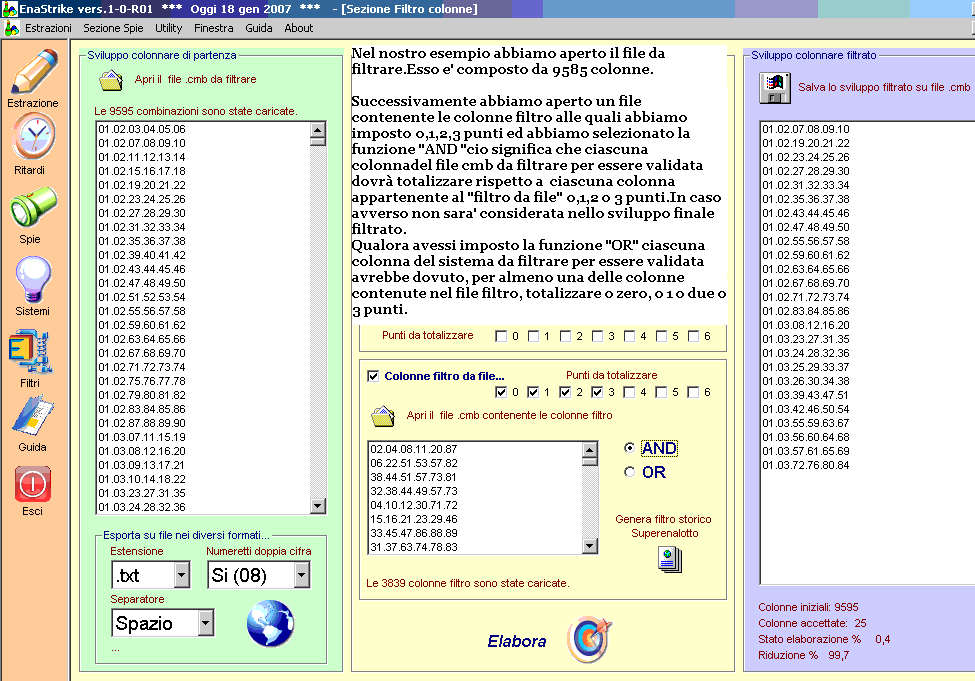Open the About menu
The image size is (975, 681).
click(298, 28)
